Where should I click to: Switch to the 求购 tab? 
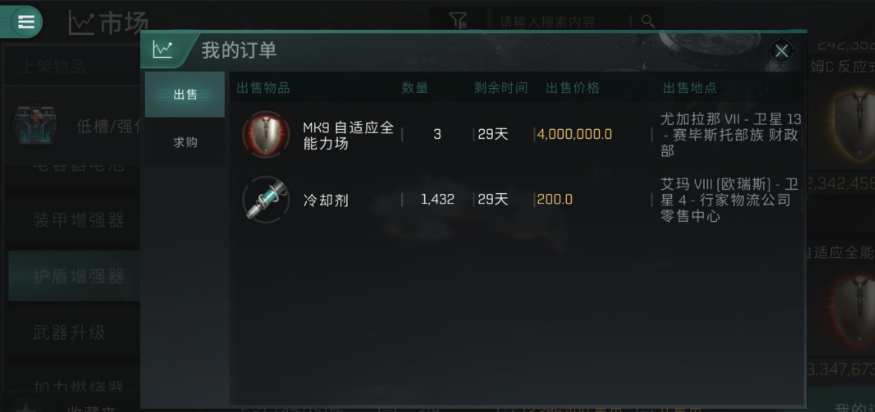(x=185, y=142)
